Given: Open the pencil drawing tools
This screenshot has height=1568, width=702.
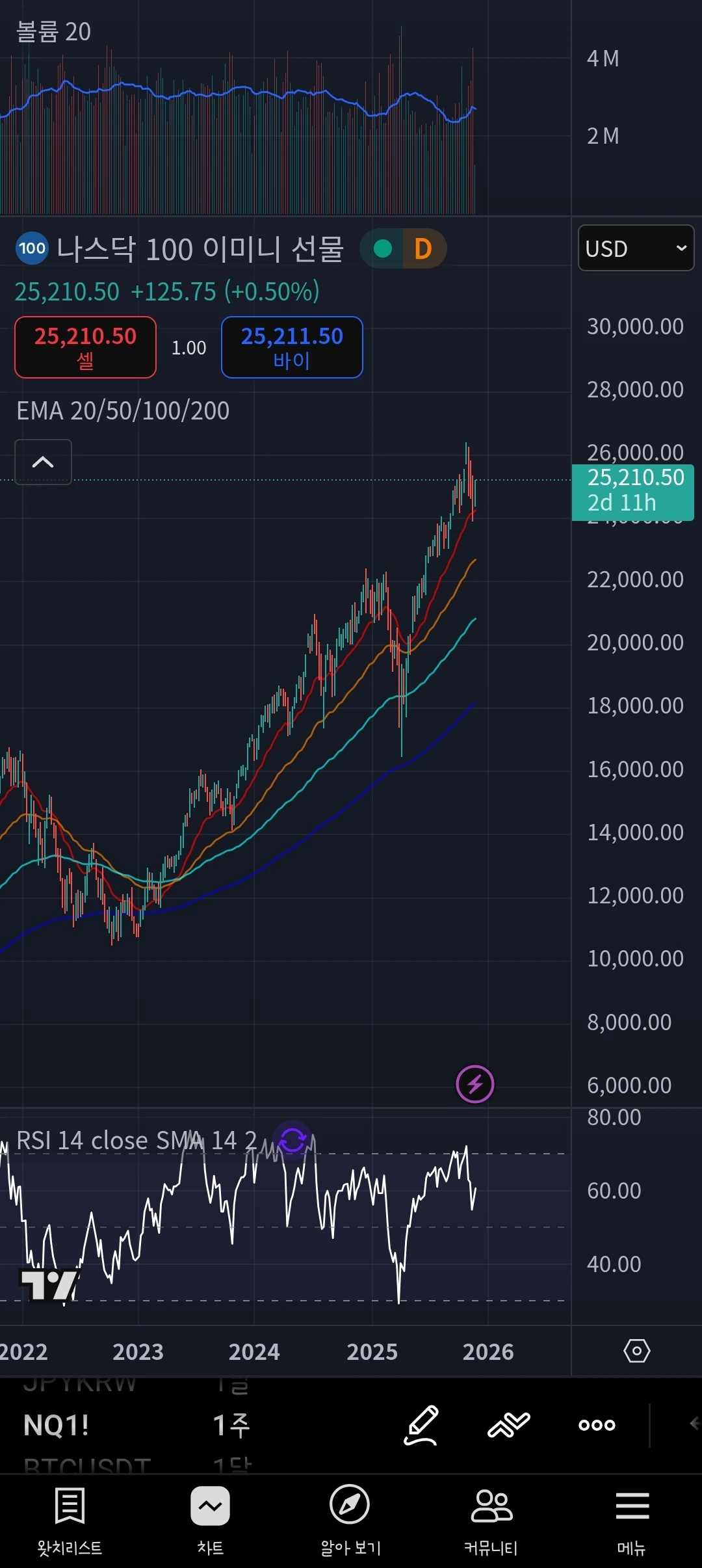Looking at the screenshot, I should pos(421,1425).
